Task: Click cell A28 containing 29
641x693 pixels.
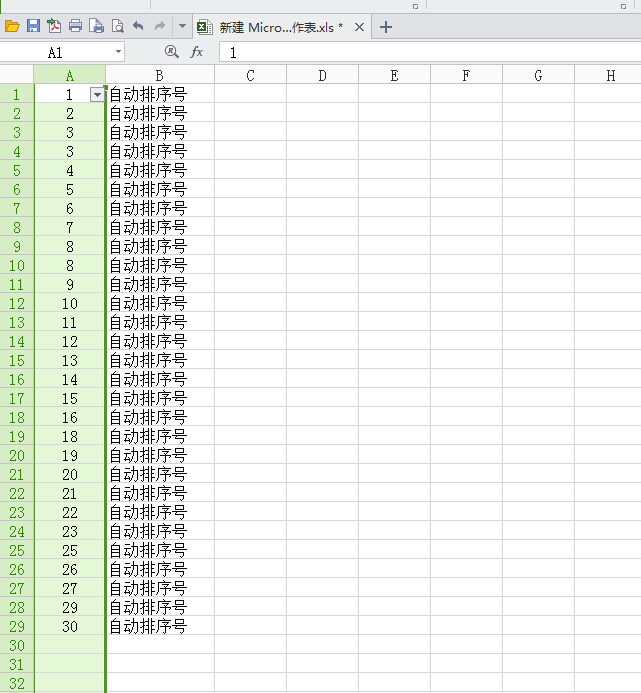Action: tap(70, 608)
